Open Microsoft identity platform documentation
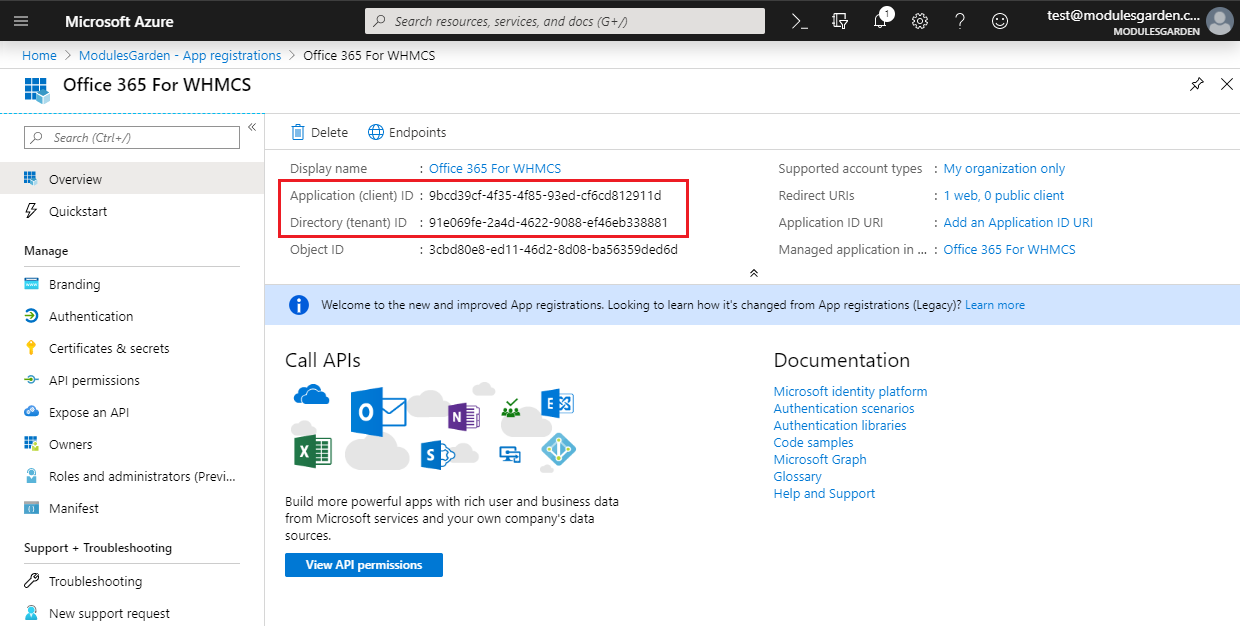This screenshot has height=626, width=1240. tap(850, 392)
